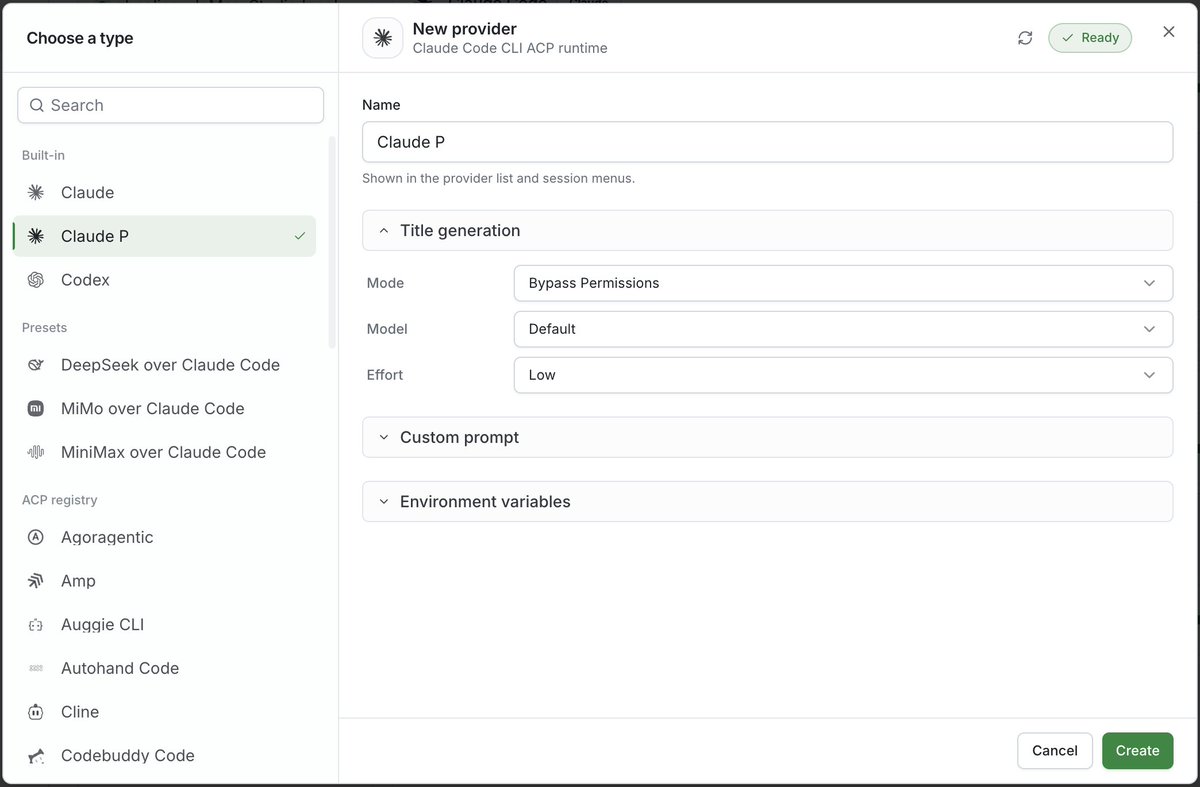Viewport: 1200px width, 787px height.
Task: Click the Cline robot icon
Action: click(36, 712)
